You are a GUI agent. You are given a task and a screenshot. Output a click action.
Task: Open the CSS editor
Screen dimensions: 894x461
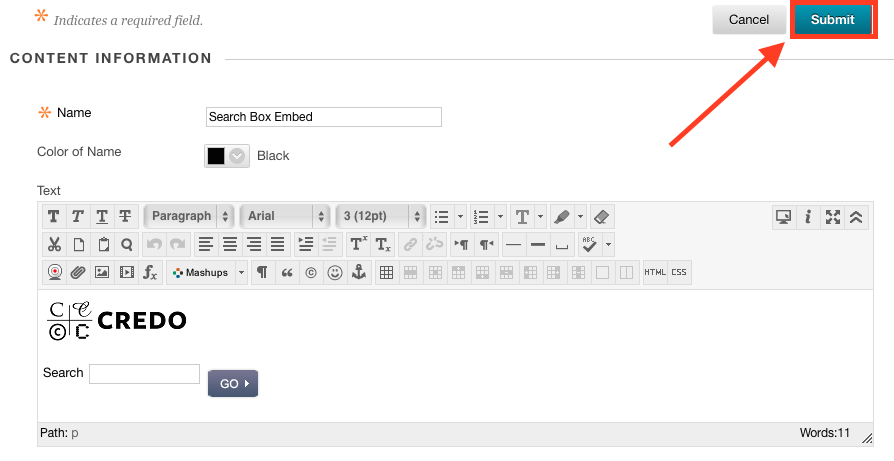679,272
